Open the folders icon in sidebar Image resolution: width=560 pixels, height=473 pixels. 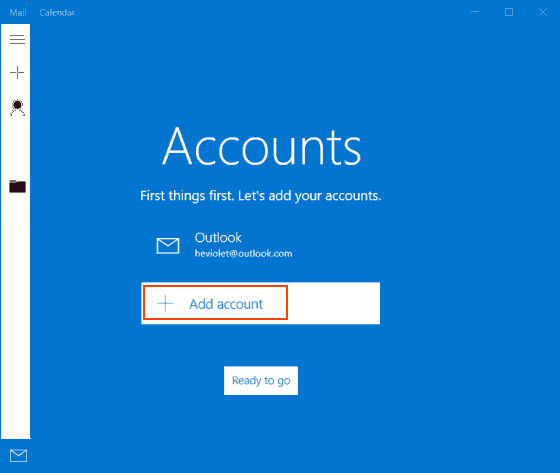[17, 186]
